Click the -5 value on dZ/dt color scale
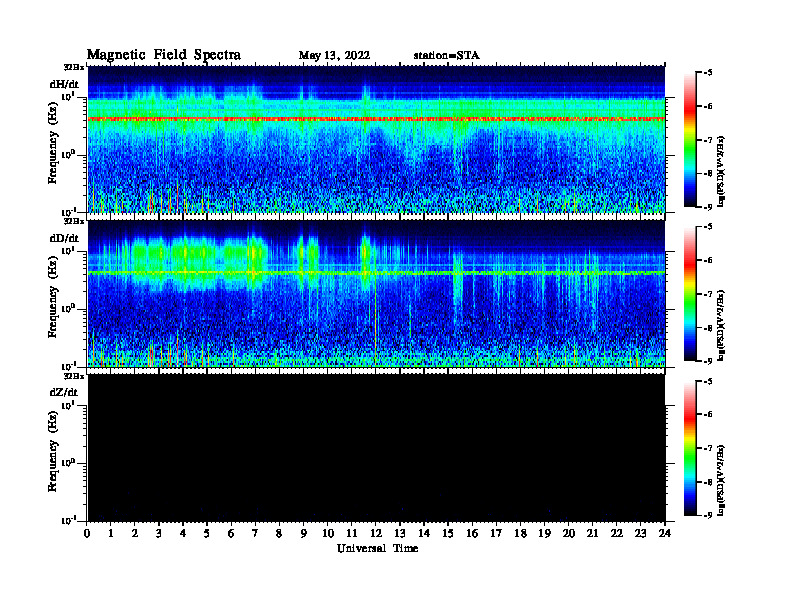This screenshot has width=792, height=612. click(x=708, y=382)
